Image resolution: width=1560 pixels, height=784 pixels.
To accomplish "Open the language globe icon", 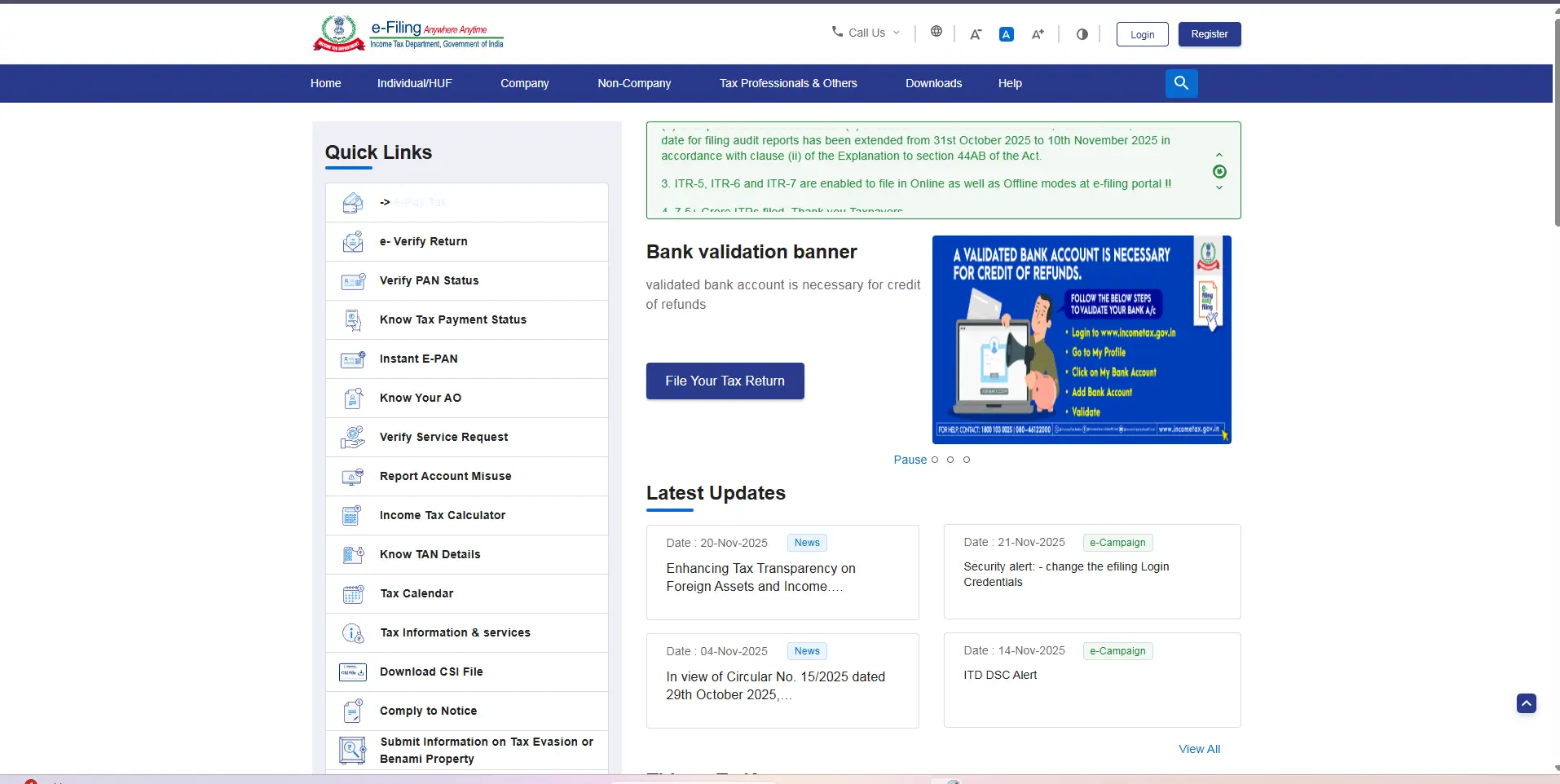I will (x=936, y=32).
